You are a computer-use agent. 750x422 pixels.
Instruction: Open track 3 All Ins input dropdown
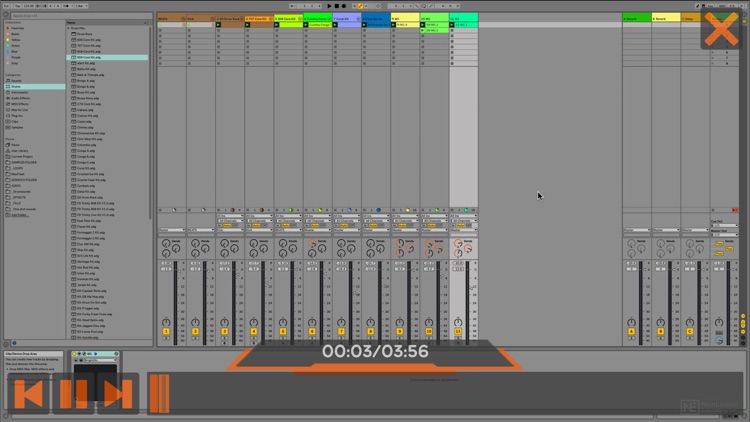(230, 216)
